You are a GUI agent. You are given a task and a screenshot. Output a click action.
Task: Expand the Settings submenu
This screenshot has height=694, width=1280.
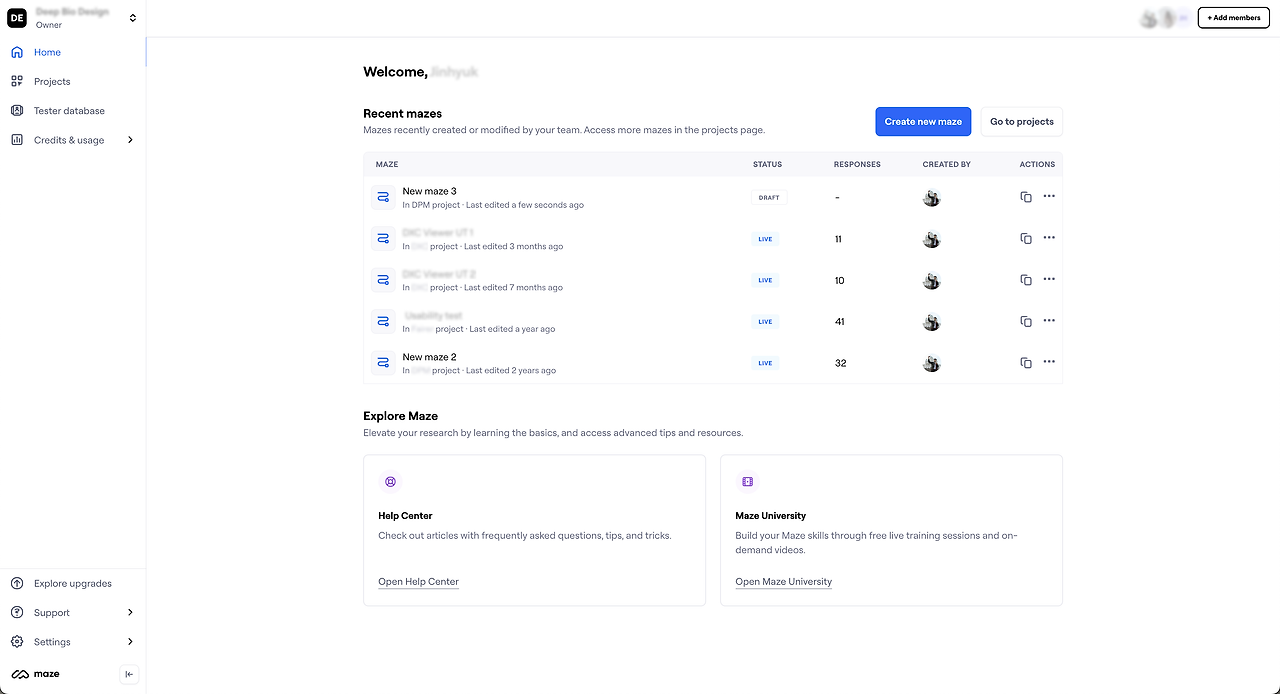click(130, 642)
